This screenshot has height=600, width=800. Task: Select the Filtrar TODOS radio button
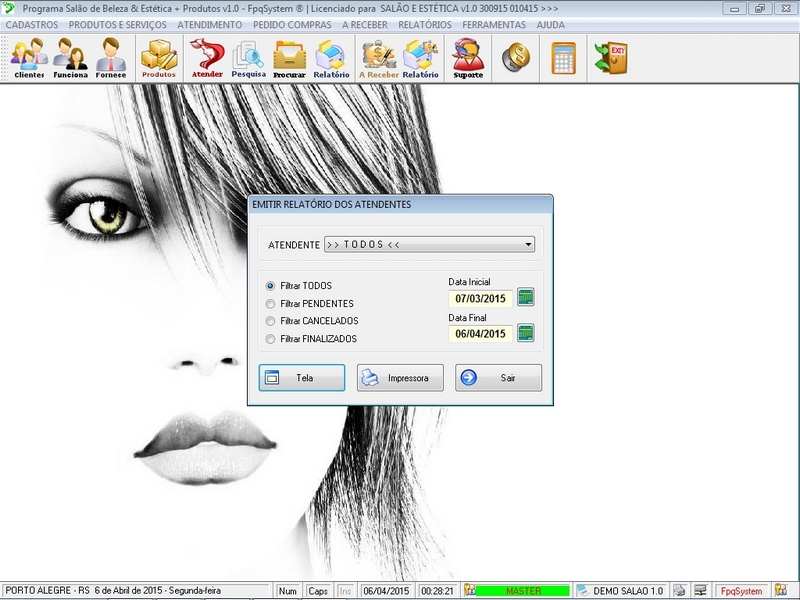pyautogui.click(x=270, y=286)
